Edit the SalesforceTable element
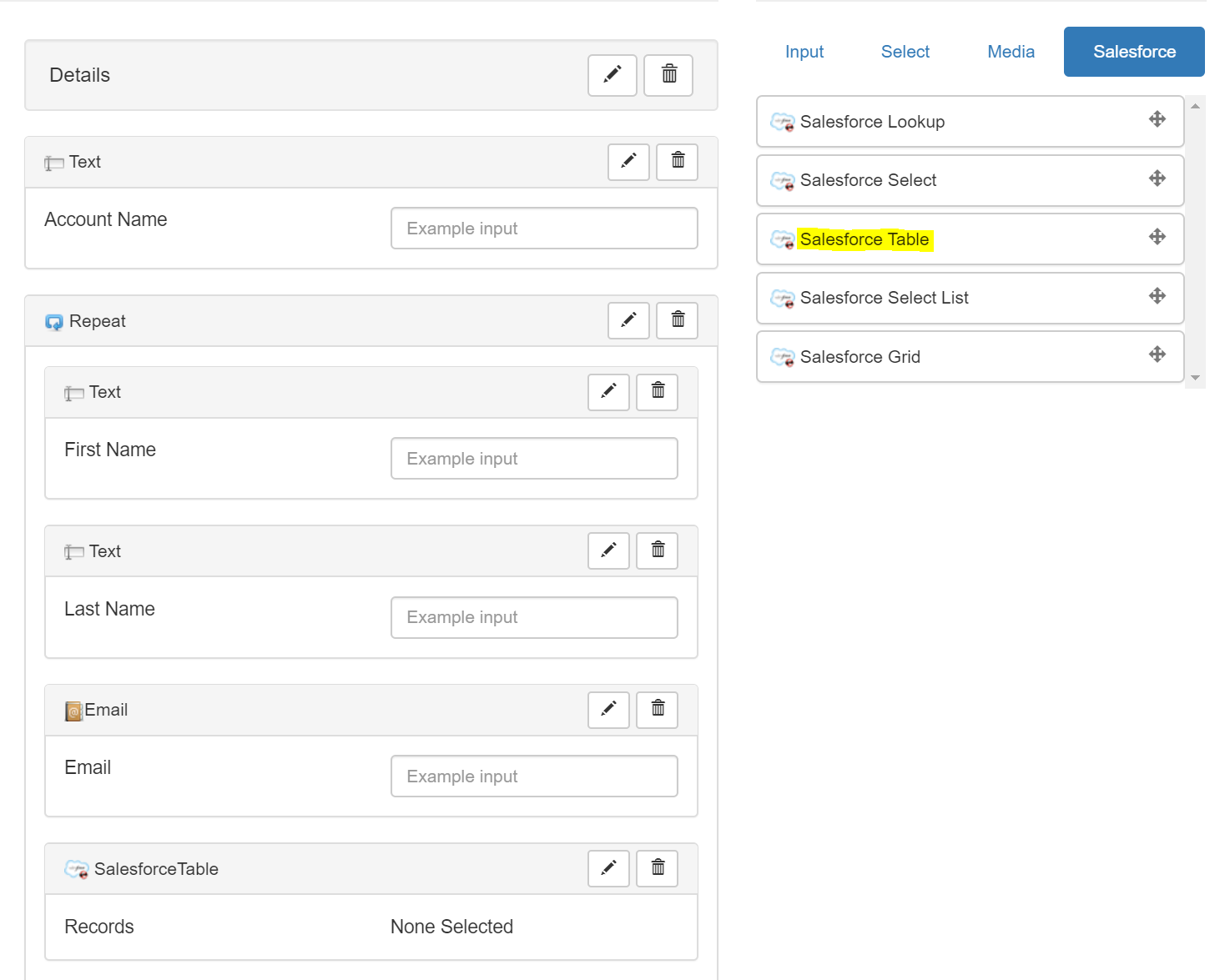The width and height of the screenshot is (1230, 980). click(x=608, y=868)
